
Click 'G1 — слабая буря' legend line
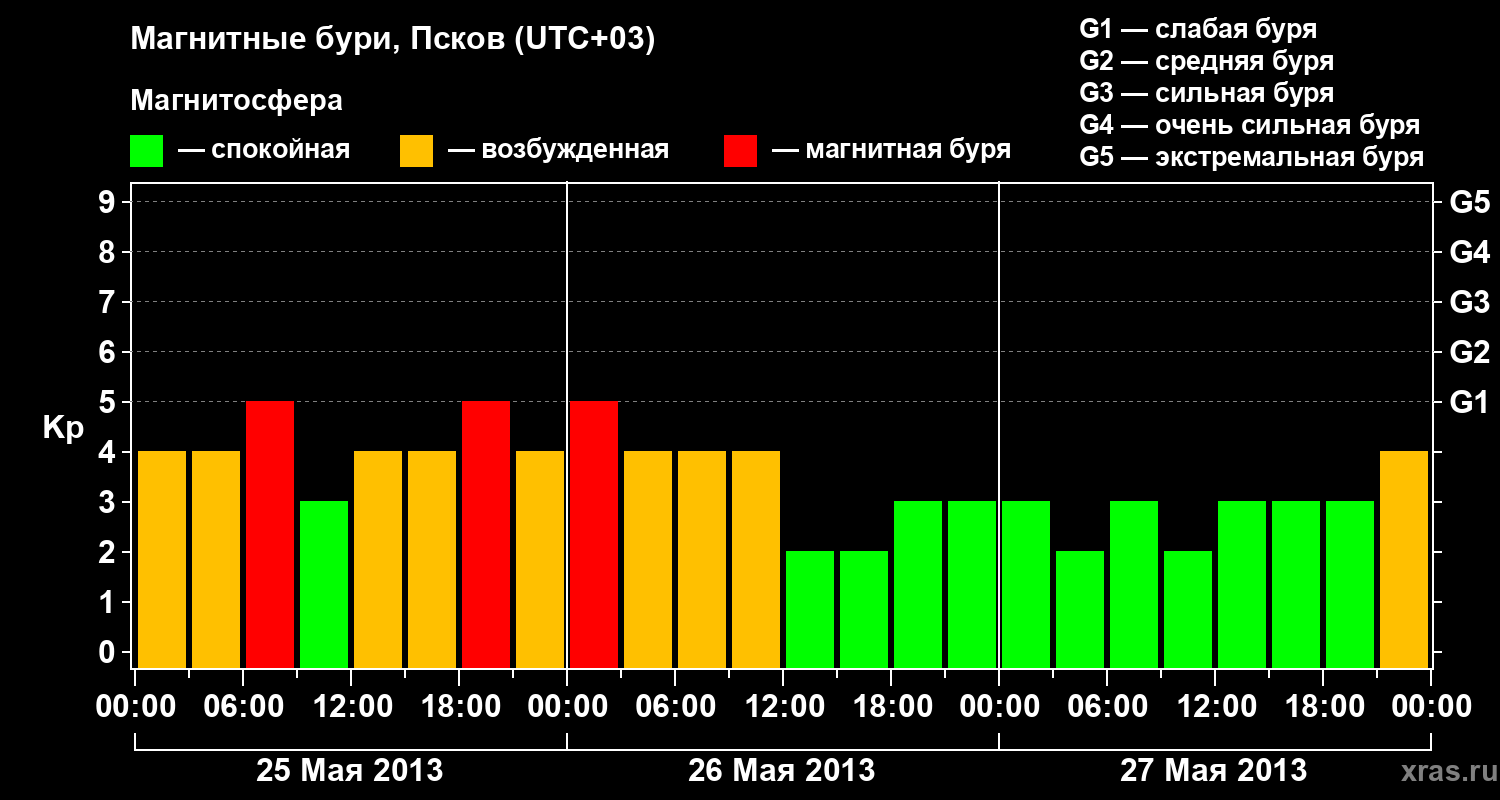(x=1198, y=29)
